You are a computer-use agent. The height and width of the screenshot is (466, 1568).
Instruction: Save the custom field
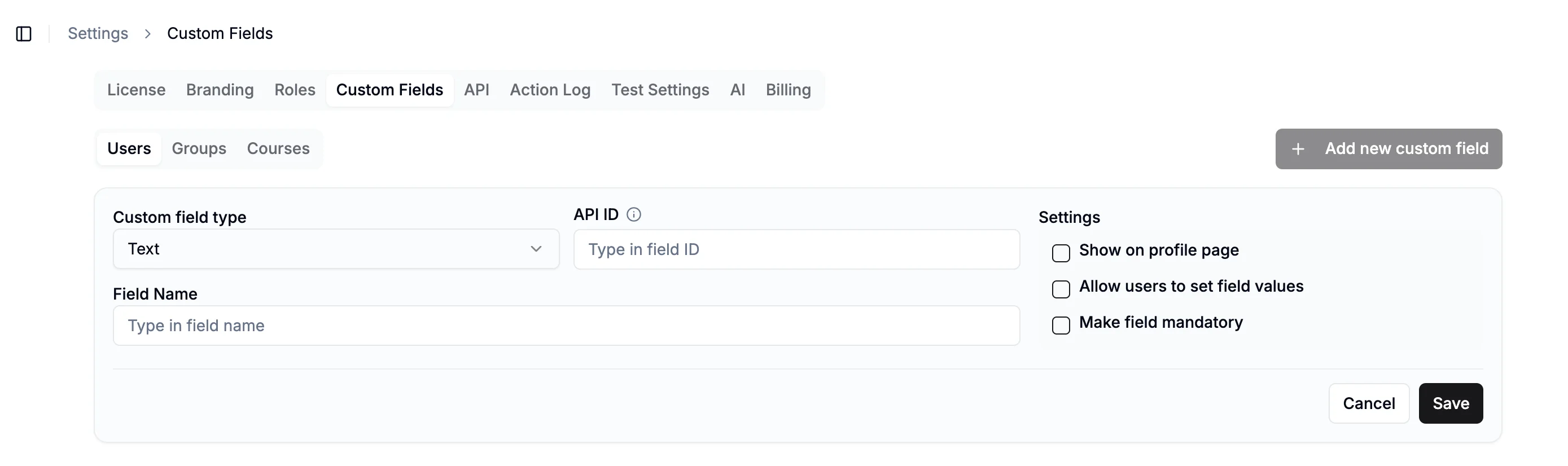click(x=1450, y=403)
